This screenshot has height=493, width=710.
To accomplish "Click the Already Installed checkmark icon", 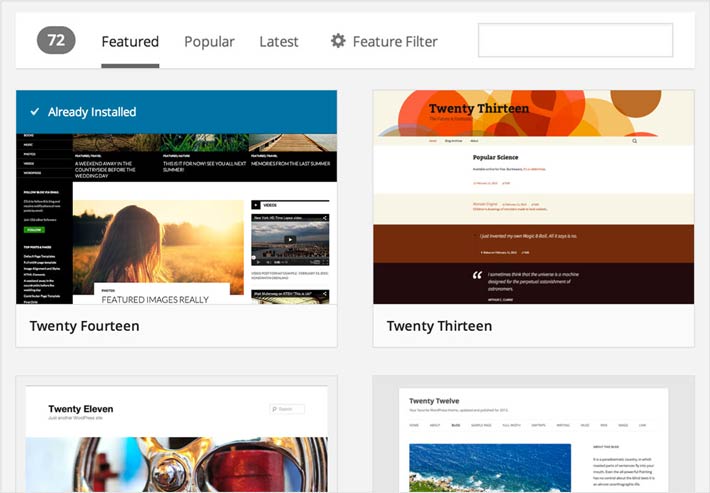I will [x=35, y=111].
